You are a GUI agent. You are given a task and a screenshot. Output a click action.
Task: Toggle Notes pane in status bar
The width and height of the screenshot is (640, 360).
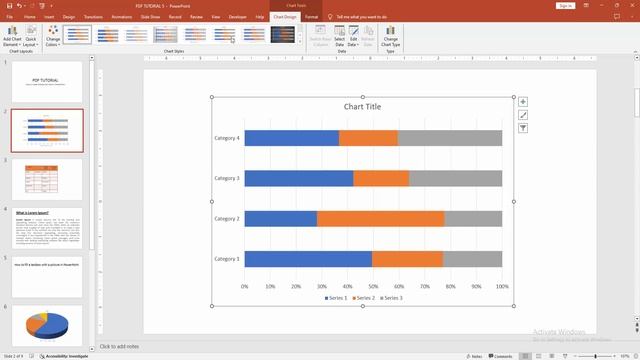[474, 356]
